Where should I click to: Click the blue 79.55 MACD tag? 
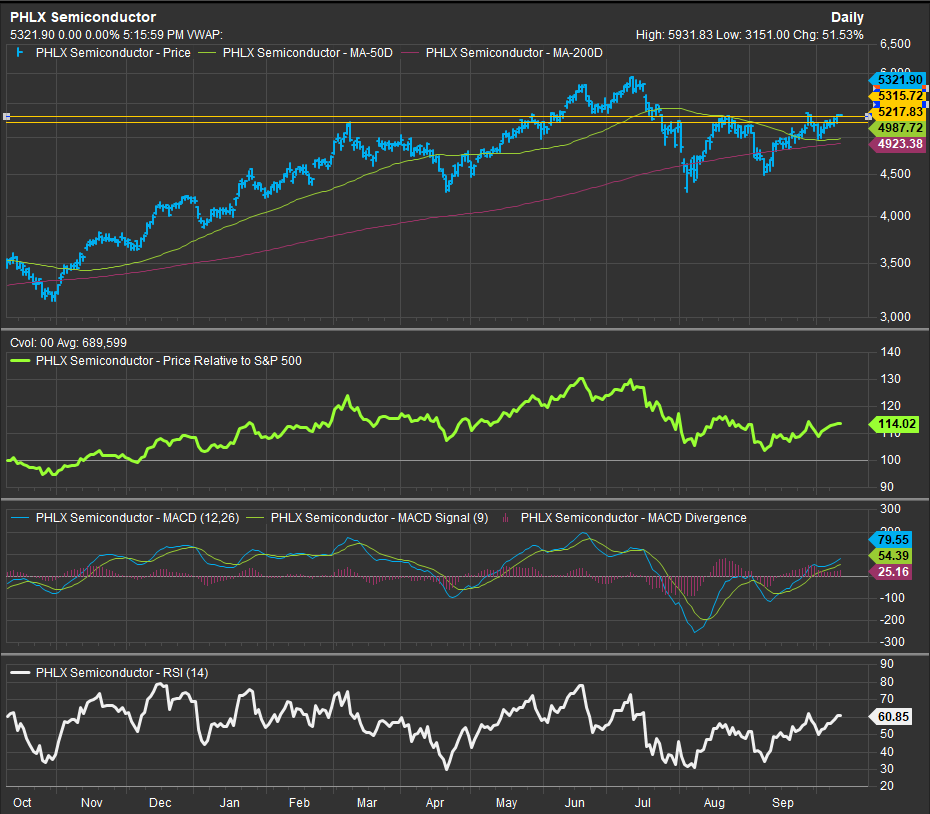point(891,539)
